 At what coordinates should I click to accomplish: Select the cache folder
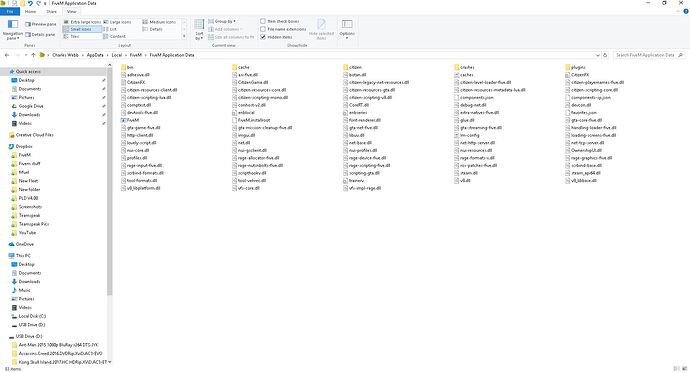(241, 67)
